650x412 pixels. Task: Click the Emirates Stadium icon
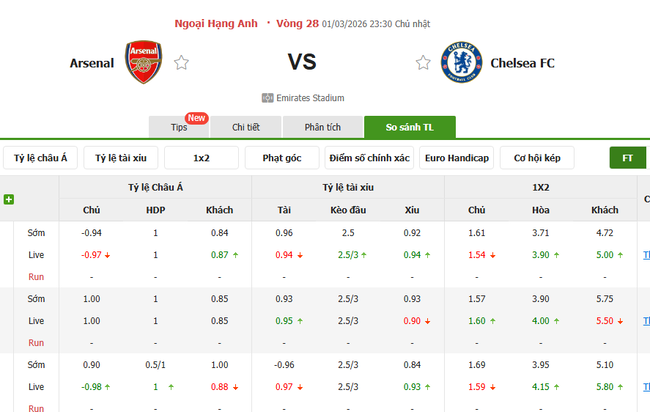[267, 98]
